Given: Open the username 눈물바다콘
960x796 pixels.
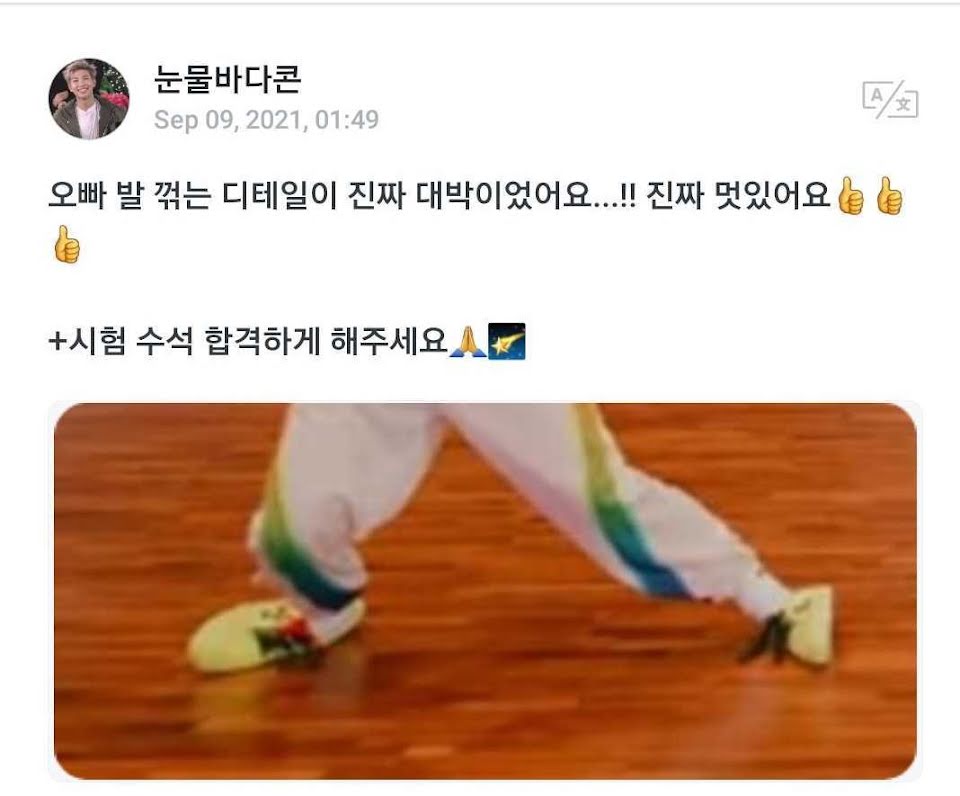Looking at the screenshot, I should (227, 79).
